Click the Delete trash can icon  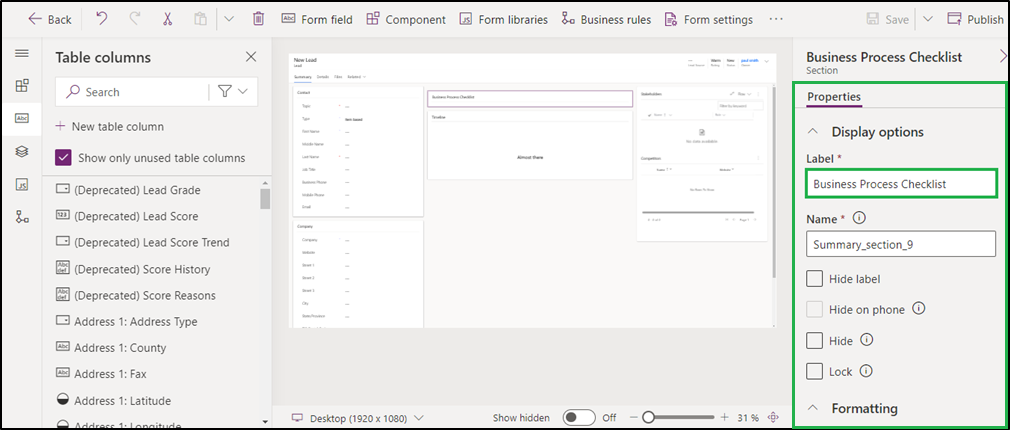pyautogui.click(x=258, y=19)
